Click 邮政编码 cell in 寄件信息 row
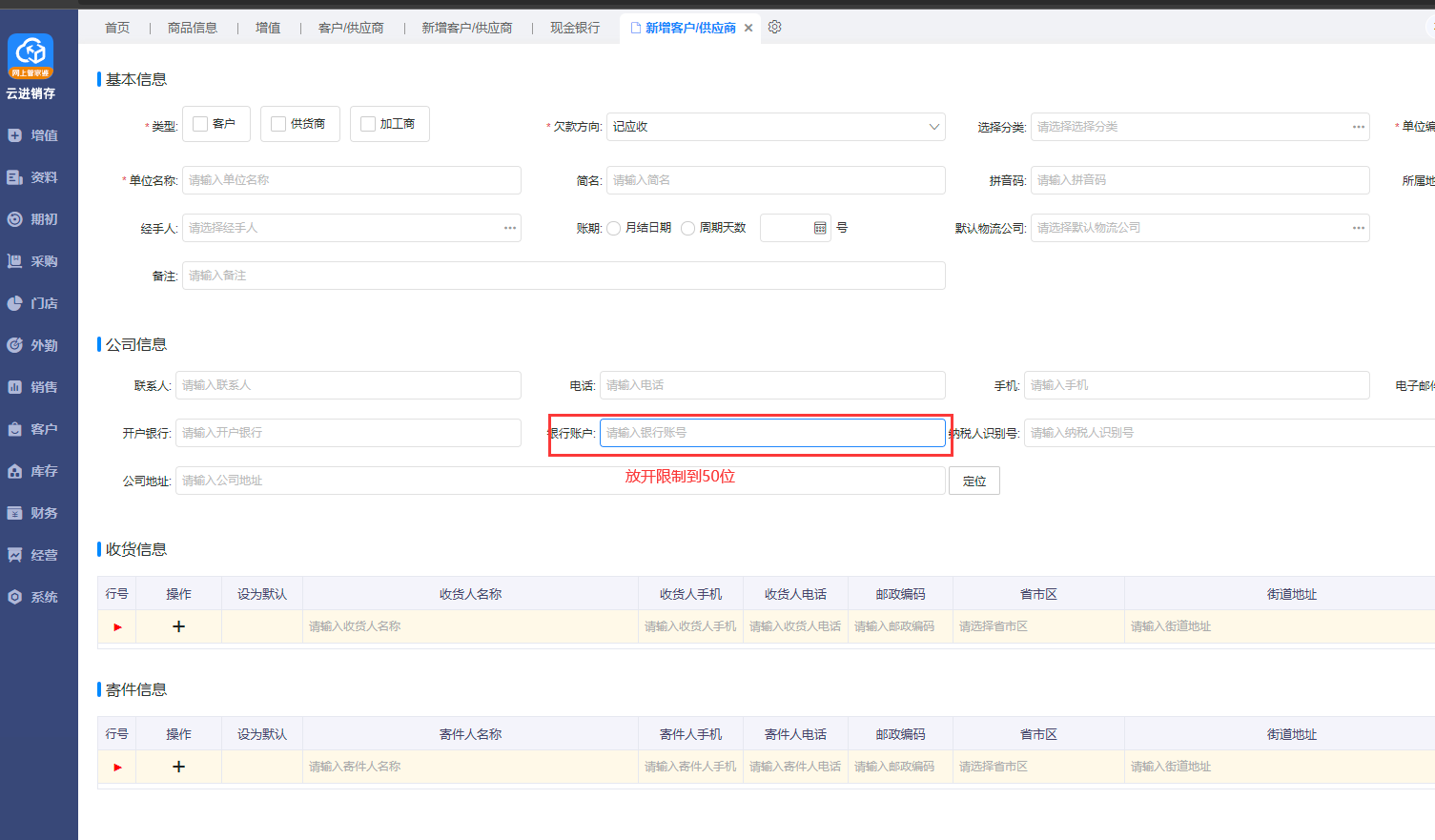1435x840 pixels. [x=900, y=767]
